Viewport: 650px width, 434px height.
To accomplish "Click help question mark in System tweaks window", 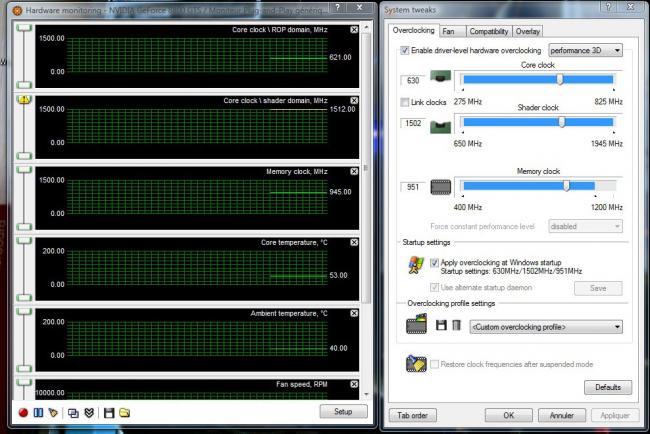I will pyautogui.click(x=608, y=7).
